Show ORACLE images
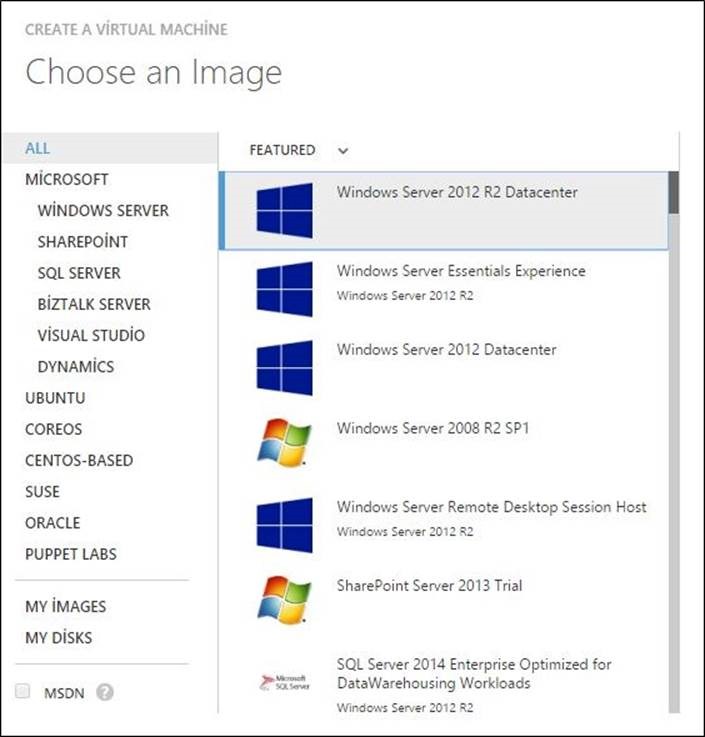 tap(53, 523)
